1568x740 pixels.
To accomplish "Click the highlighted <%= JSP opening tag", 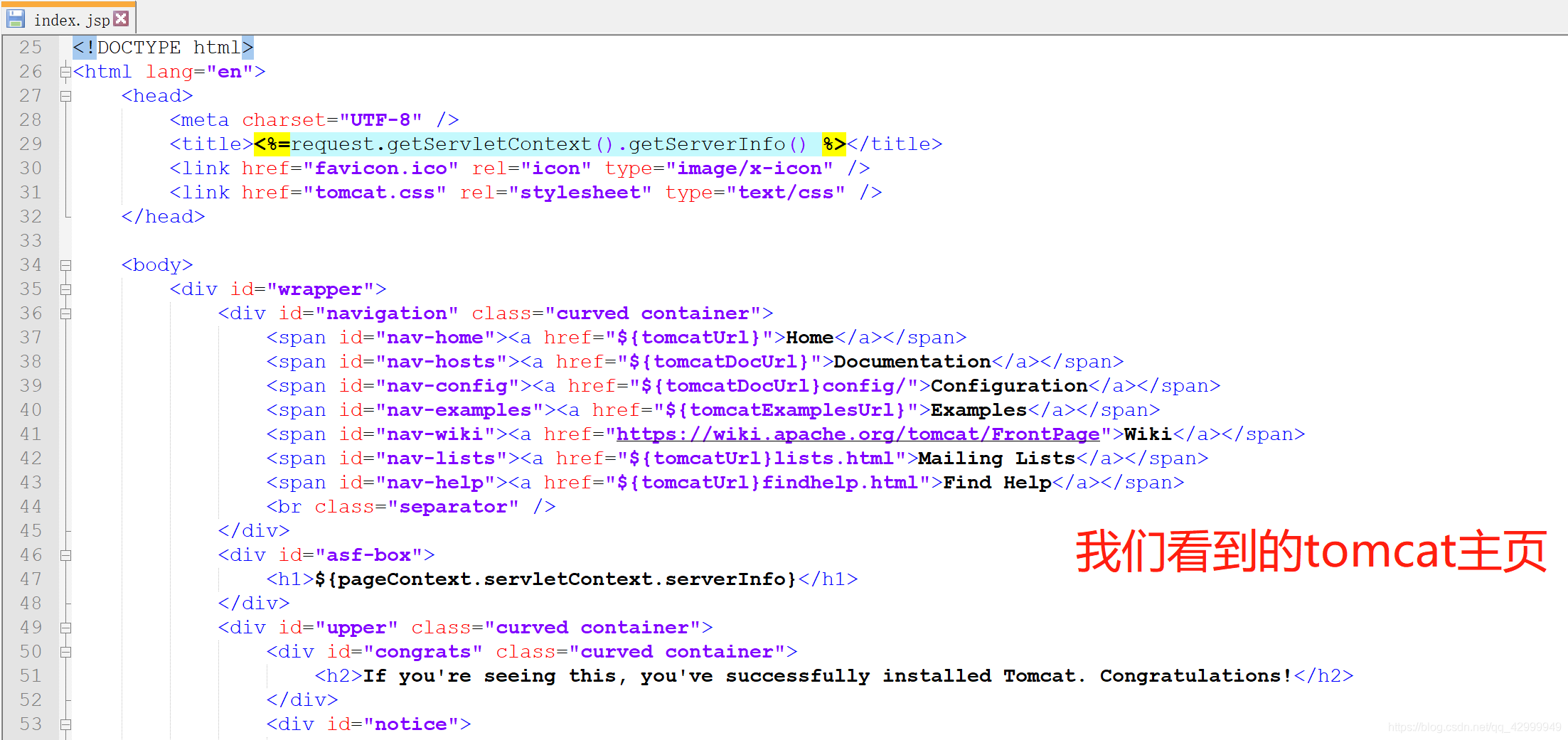I will [272, 144].
